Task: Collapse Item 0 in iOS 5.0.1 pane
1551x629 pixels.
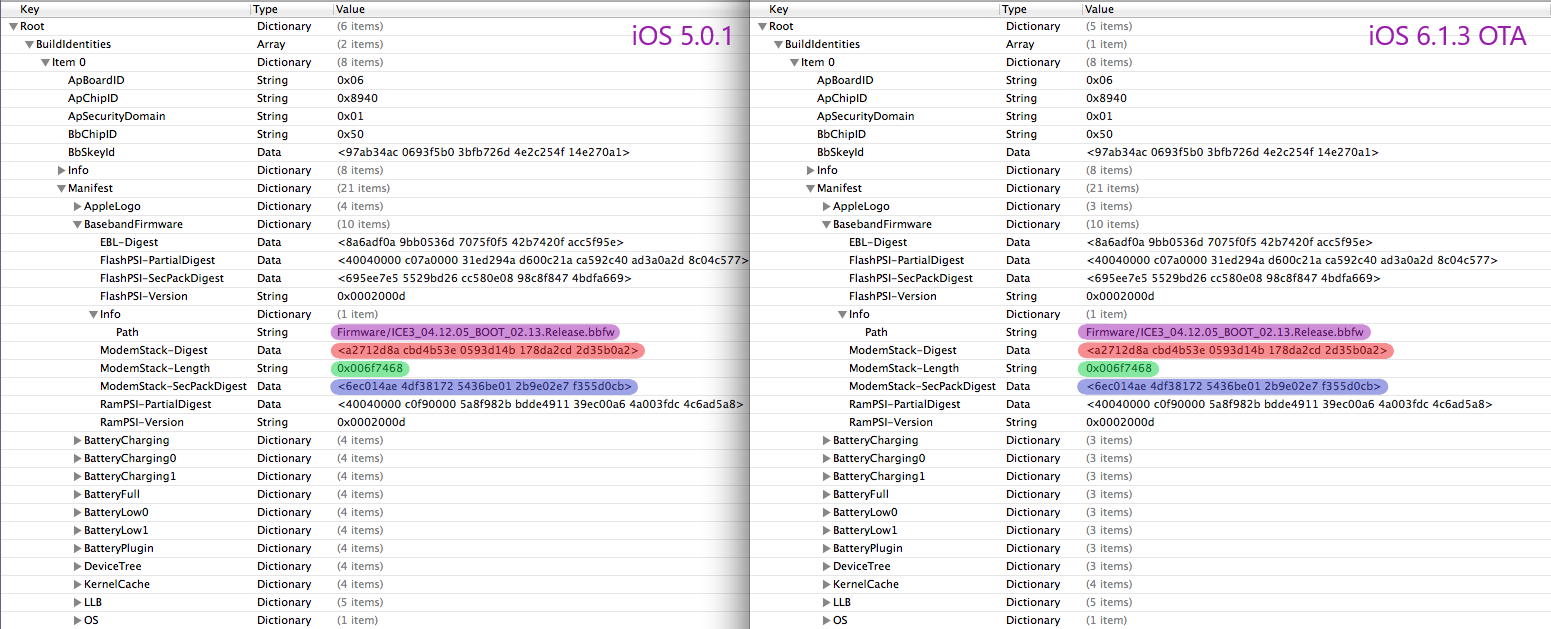Action: point(45,62)
